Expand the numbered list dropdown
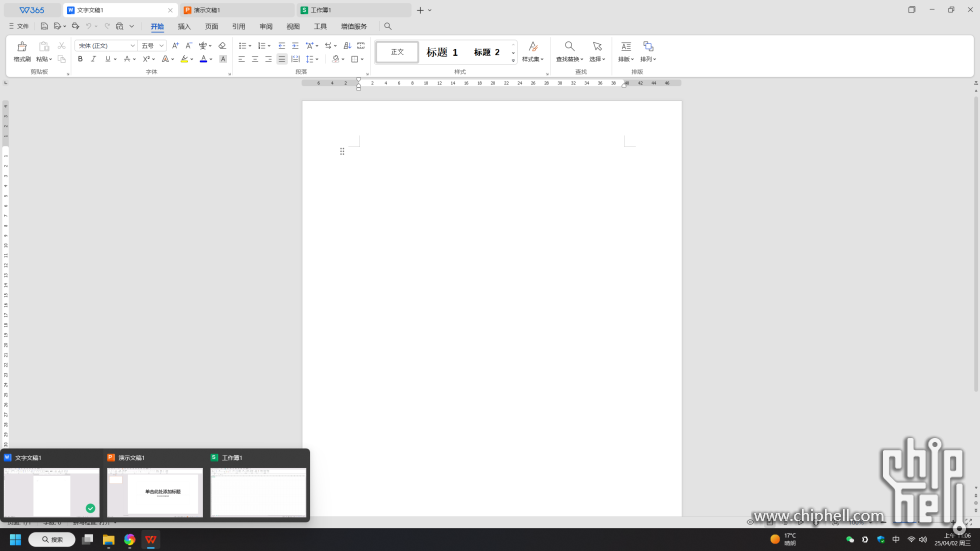This screenshot has height=551, width=980. click(x=269, y=46)
